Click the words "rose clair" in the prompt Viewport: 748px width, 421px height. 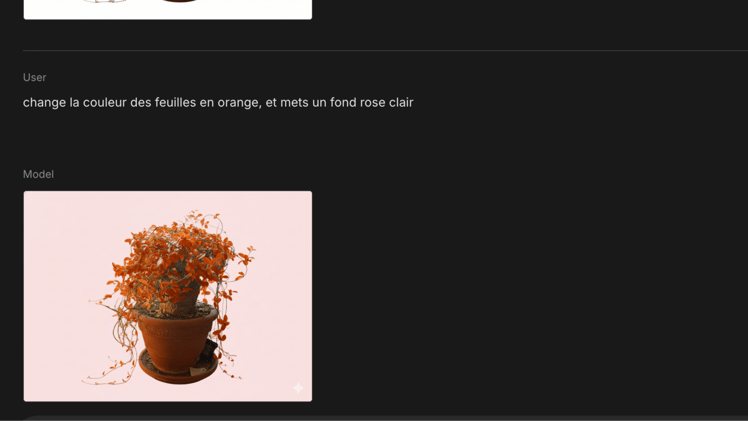coord(386,103)
